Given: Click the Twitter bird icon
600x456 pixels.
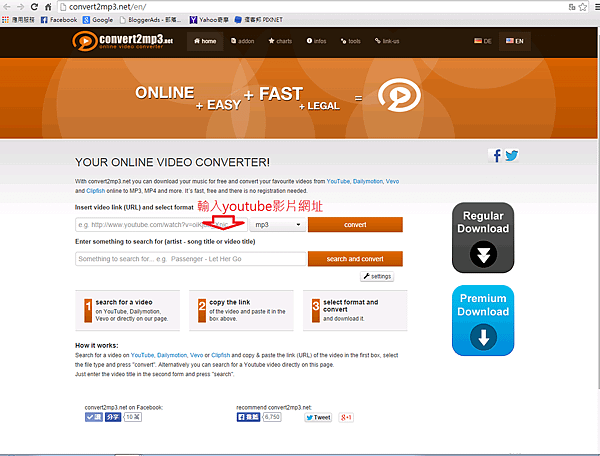Looking at the screenshot, I should pyautogui.click(x=512, y=156).
